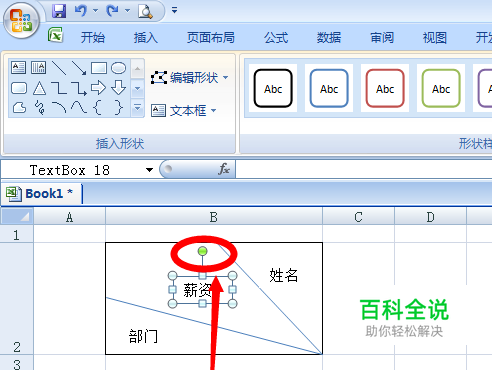Click the Office button orb
This screenshot has height=370, width=492.
tap(21, 21)
